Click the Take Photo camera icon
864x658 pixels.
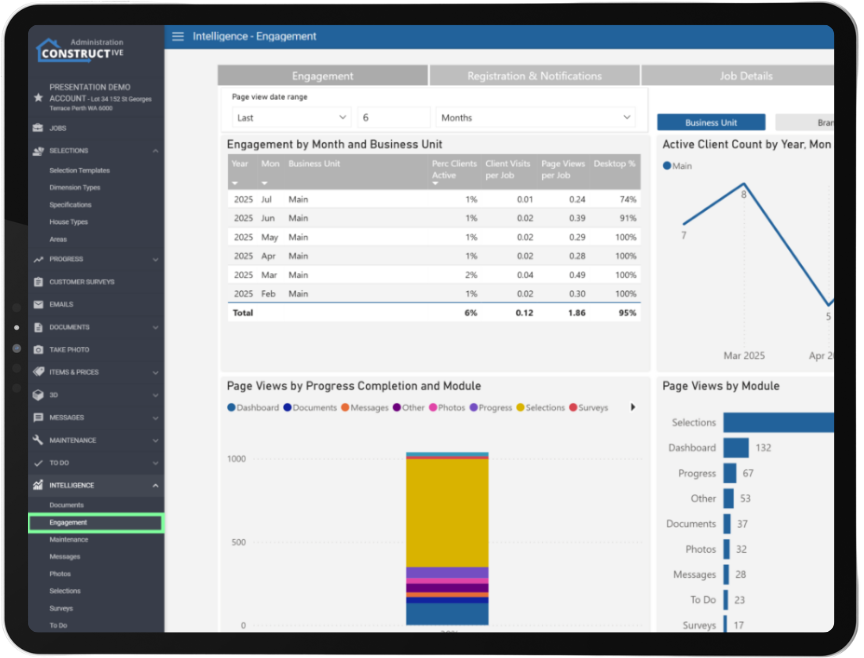[38, 349]
